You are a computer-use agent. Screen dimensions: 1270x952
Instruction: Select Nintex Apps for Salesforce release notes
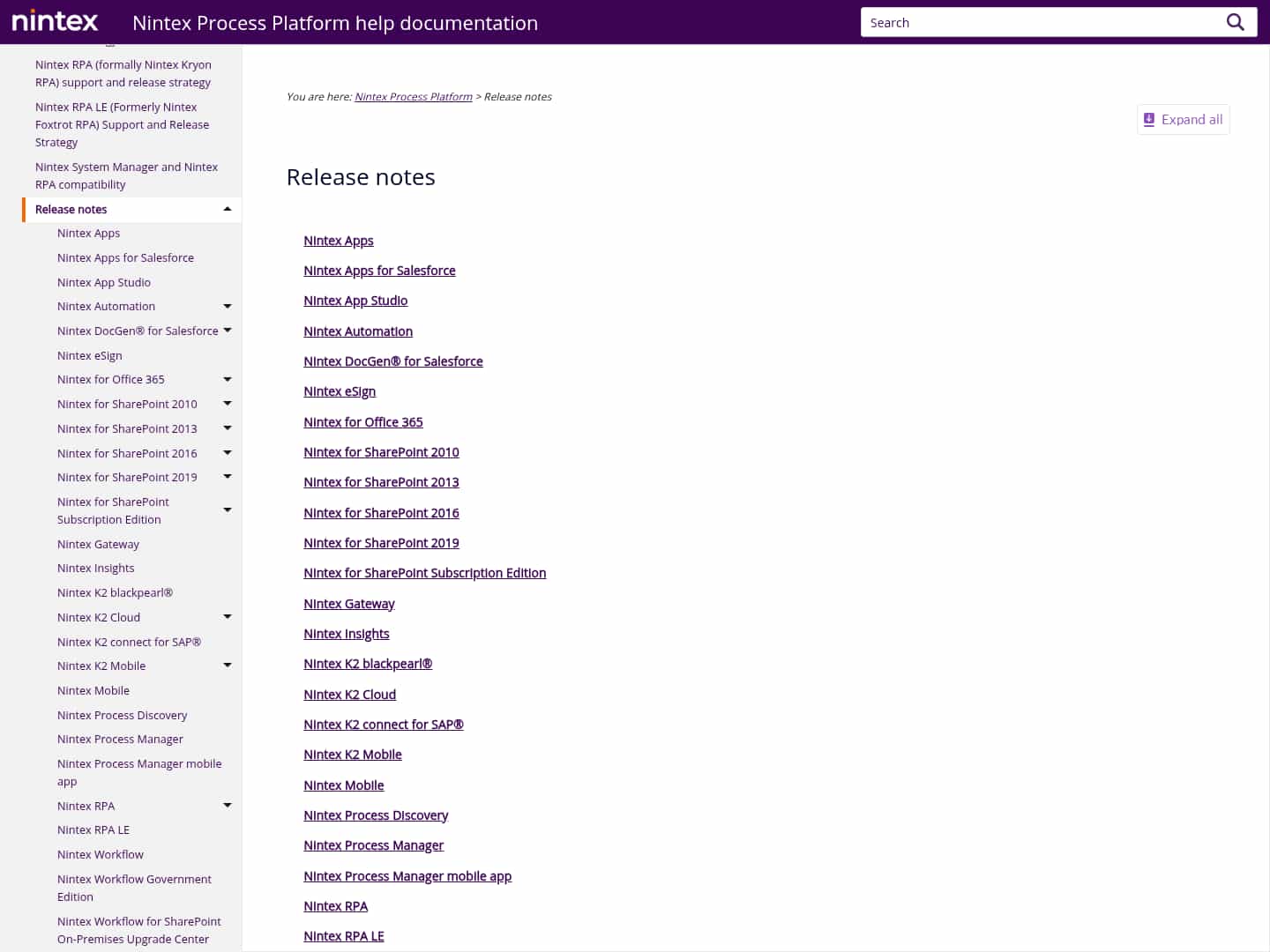pos(379,270)
